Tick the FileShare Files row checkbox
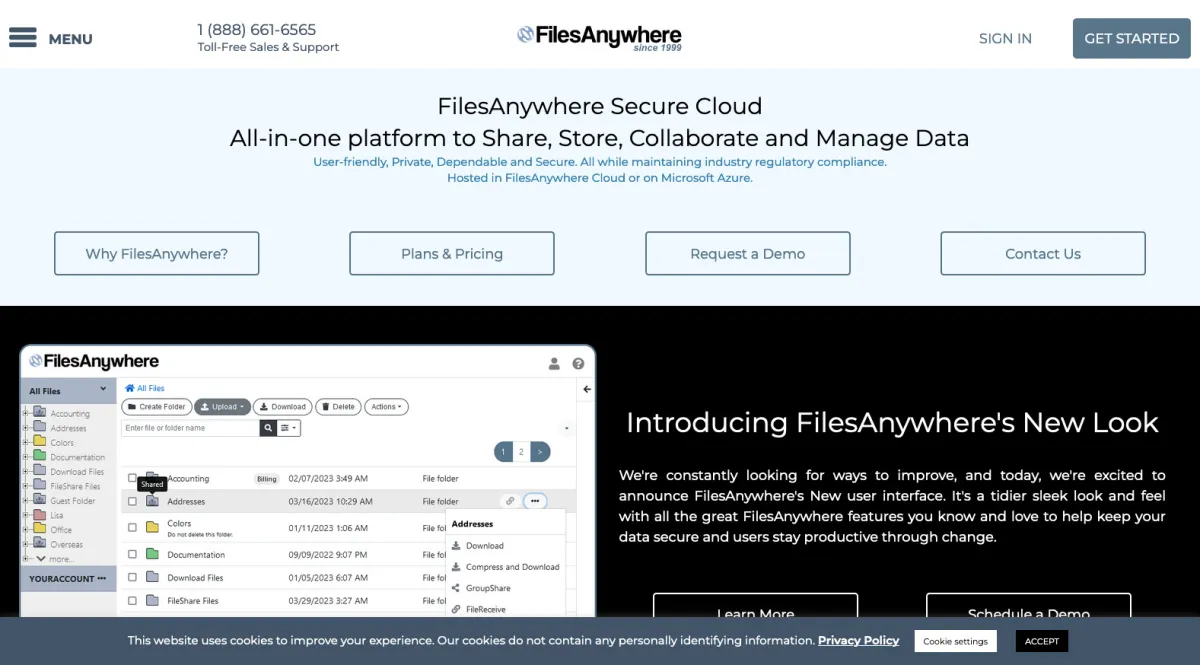 pyautogui.click(x=132, y=600)
